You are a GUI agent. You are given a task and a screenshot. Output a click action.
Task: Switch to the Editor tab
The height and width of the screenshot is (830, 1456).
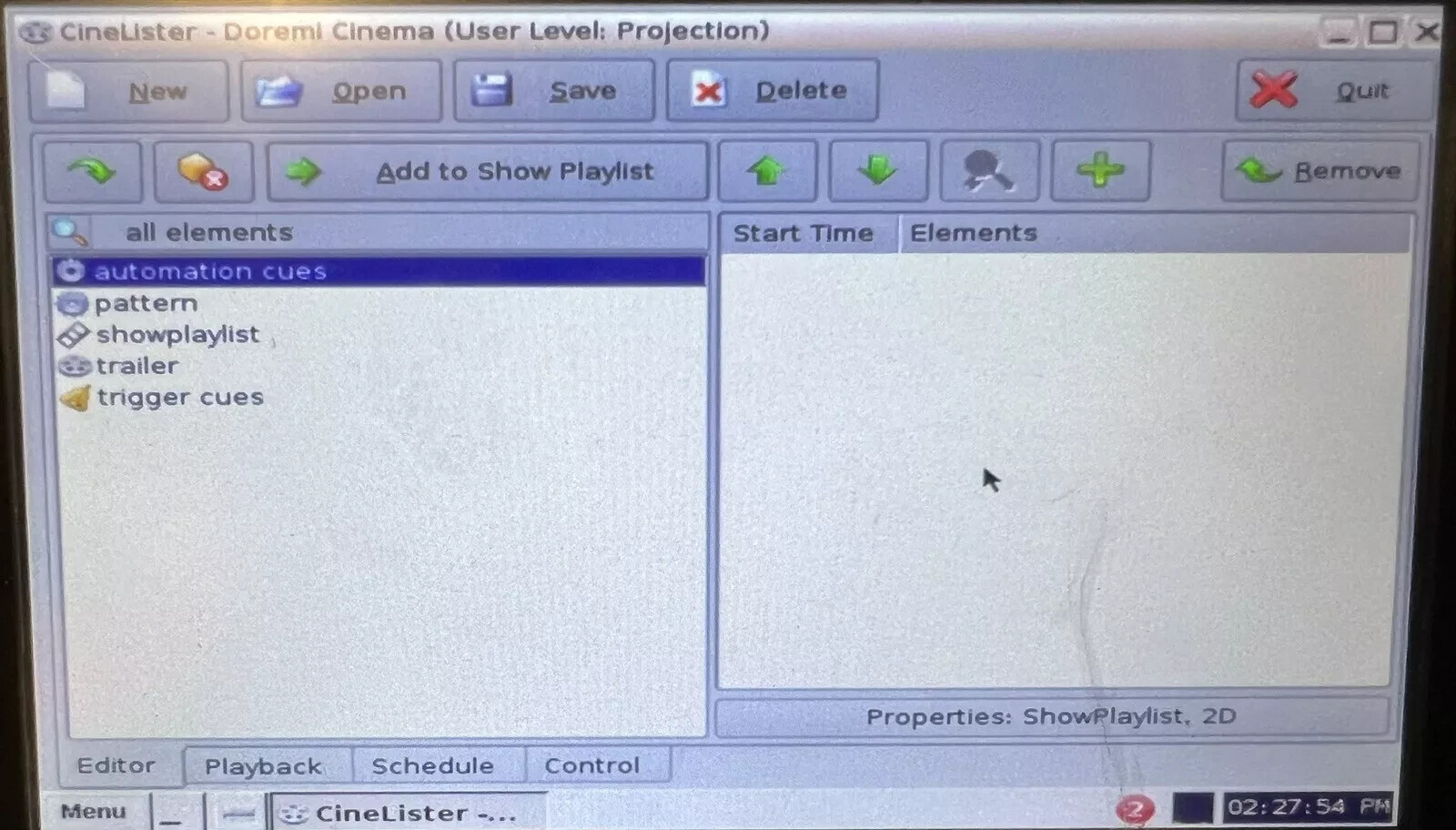point(116,765)
